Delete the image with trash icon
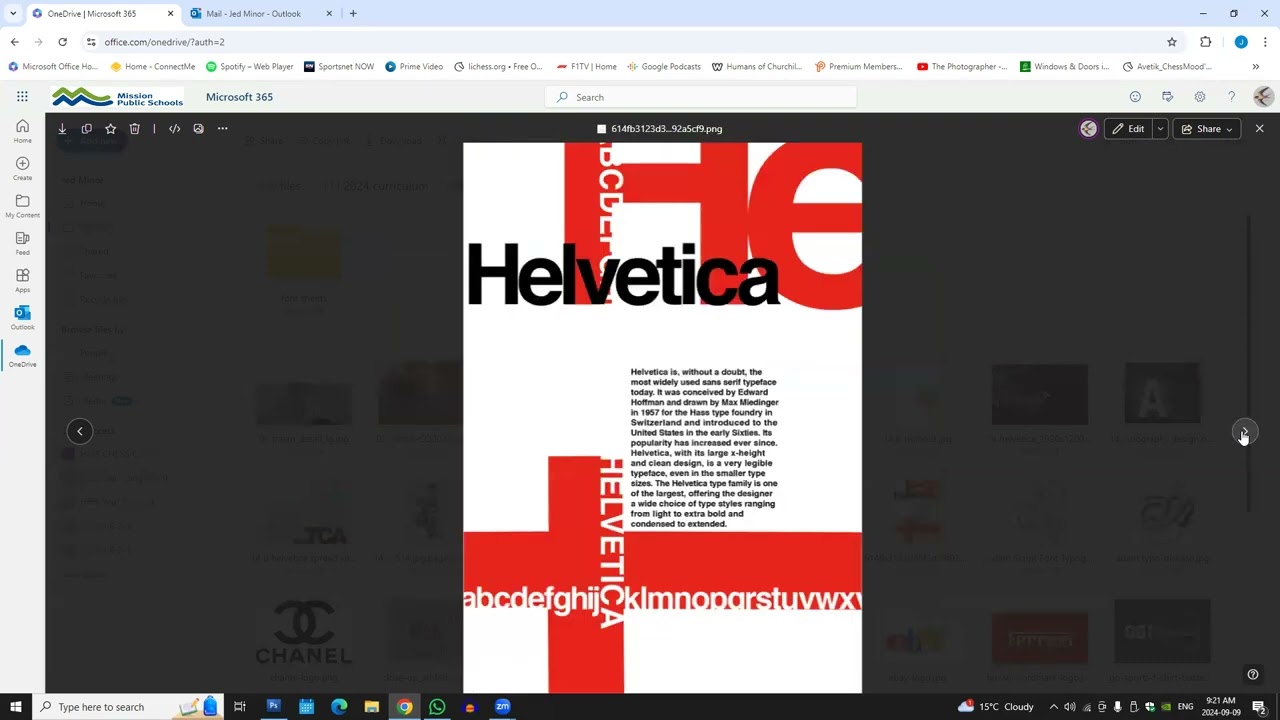 [x=134, y=129]
